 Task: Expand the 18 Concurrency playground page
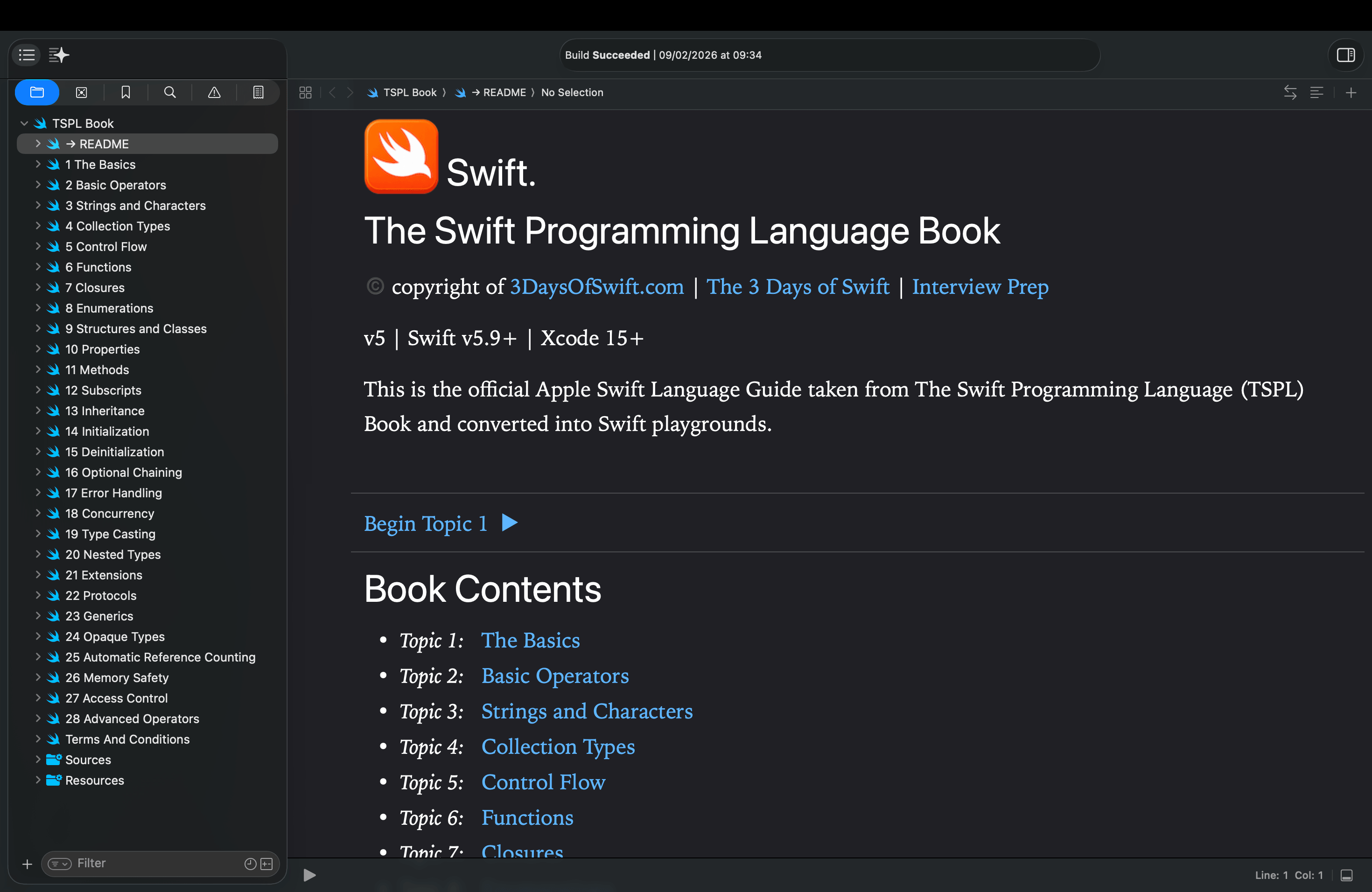coord(37,513)
